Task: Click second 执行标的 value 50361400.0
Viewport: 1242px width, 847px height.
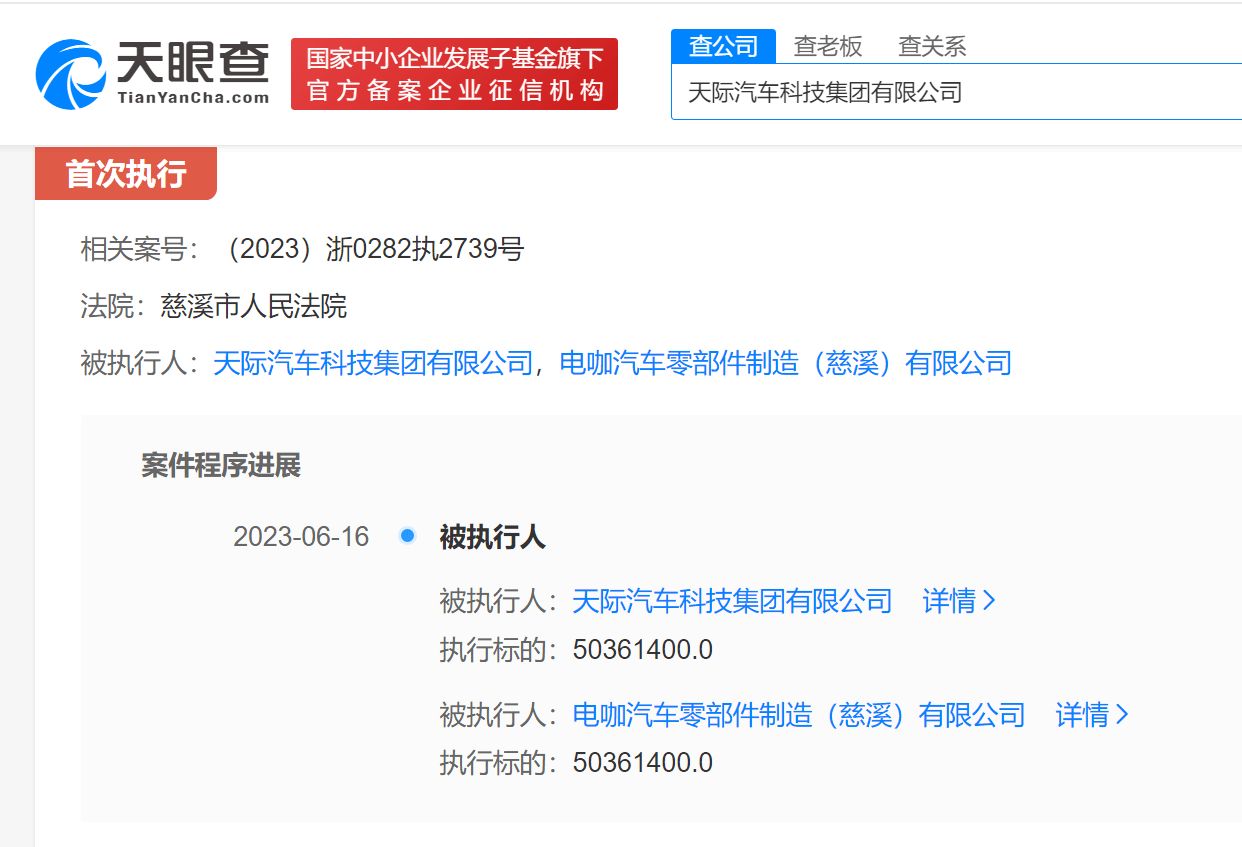Action: tap(643, 763)
